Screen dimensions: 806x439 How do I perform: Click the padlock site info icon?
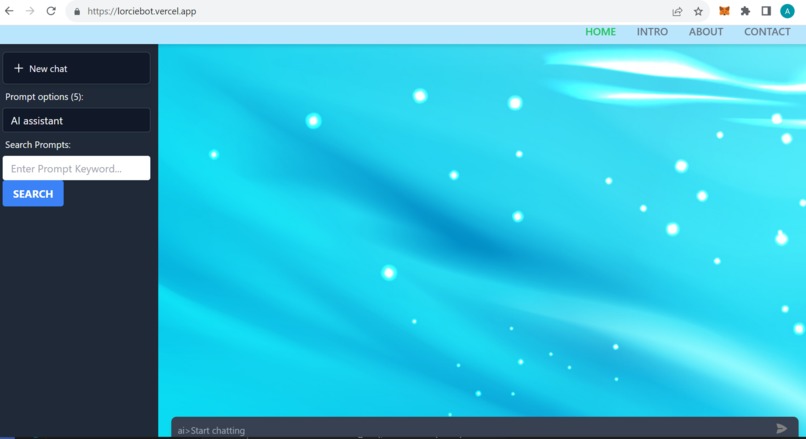pyautogui.click(x=77, y=11)
